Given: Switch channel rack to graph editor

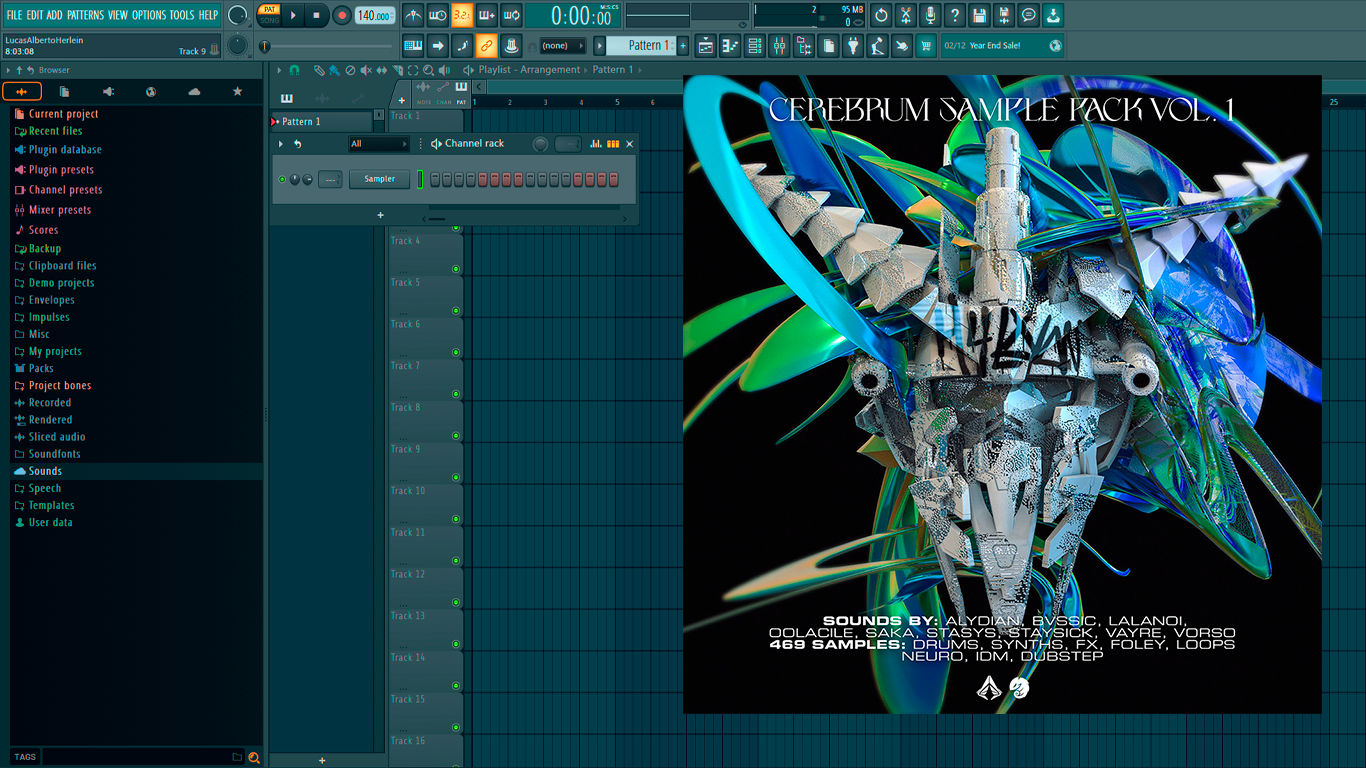Looking at the screenshot, I should (596, 144).
